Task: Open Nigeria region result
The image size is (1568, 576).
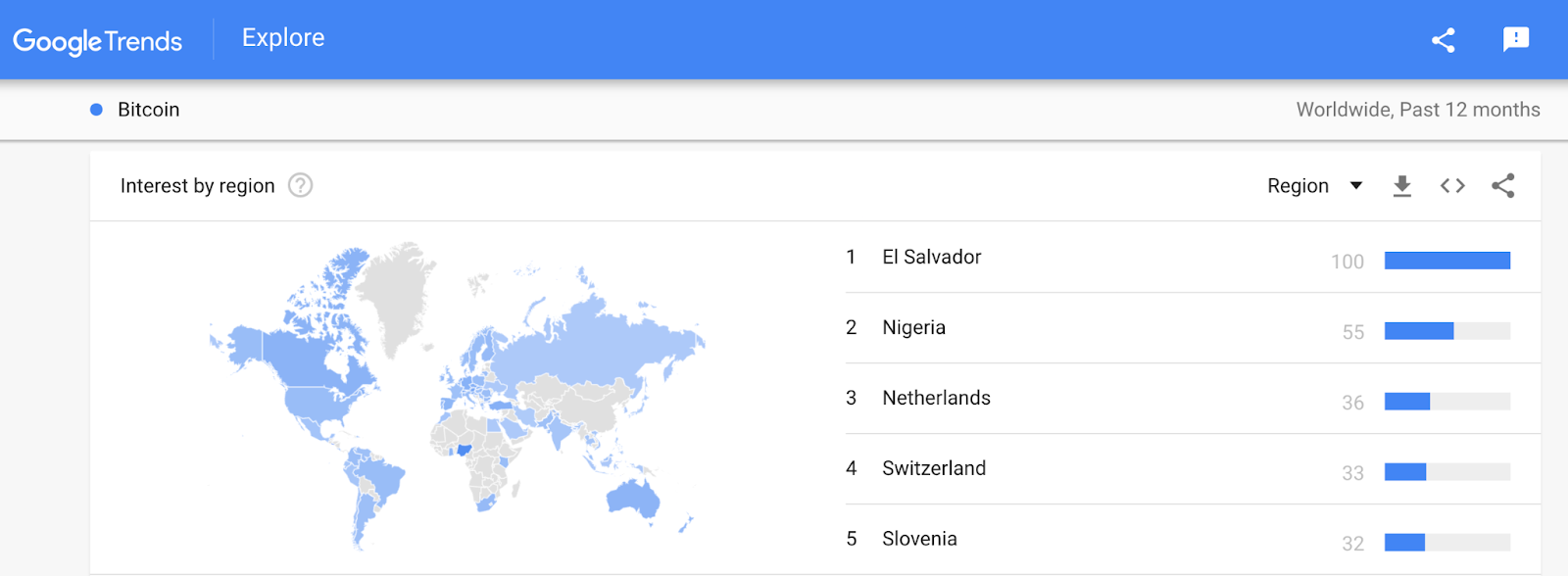Action: coord(913,328)
